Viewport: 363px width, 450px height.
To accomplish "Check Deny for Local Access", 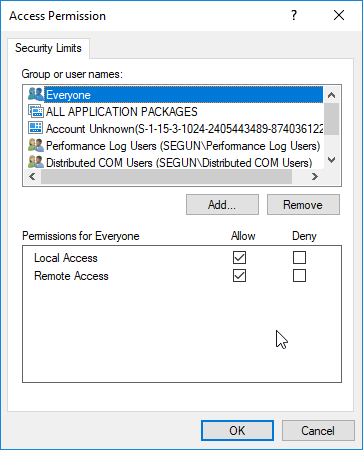I will (299, 258).
